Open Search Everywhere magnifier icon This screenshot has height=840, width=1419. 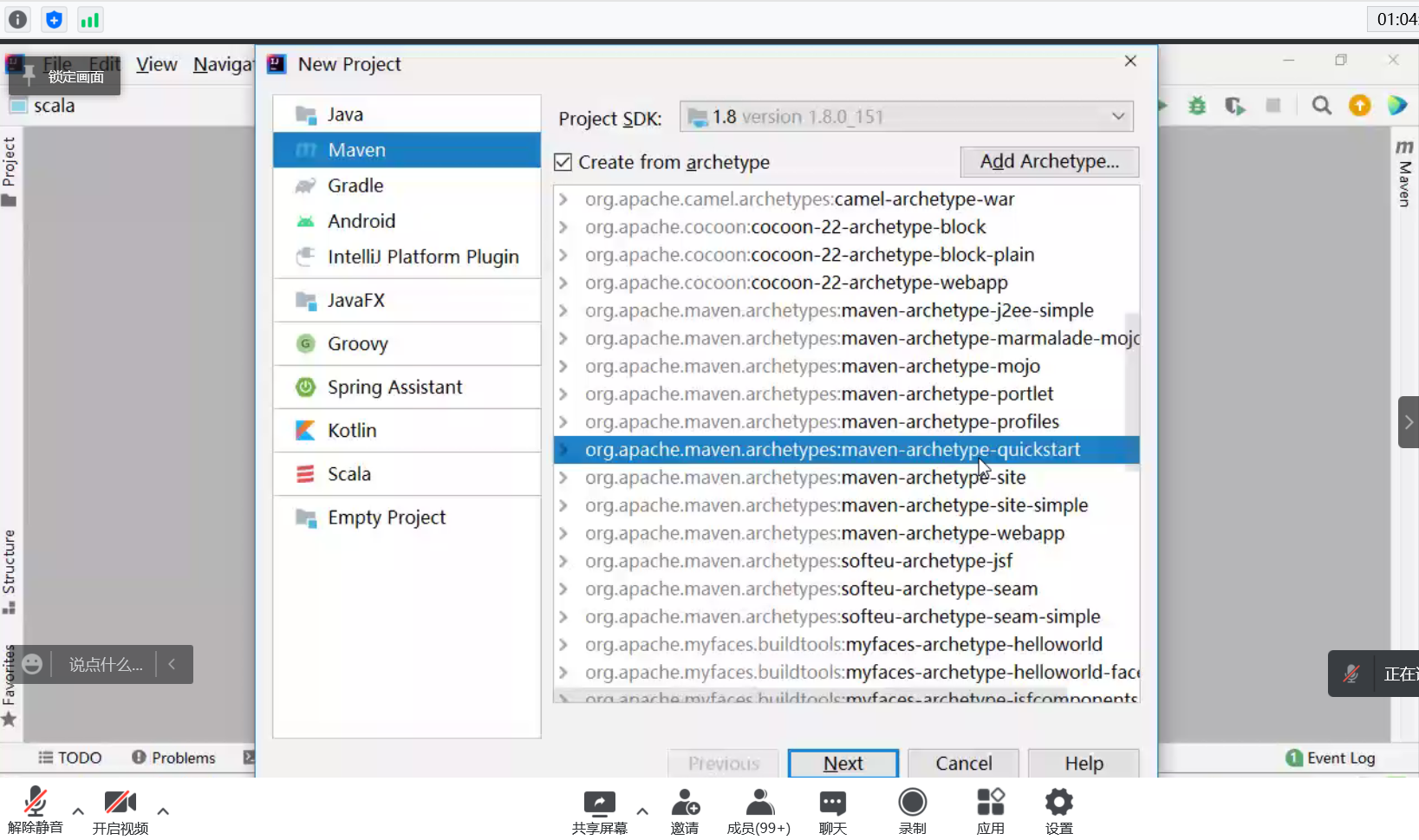point(1321,106)
